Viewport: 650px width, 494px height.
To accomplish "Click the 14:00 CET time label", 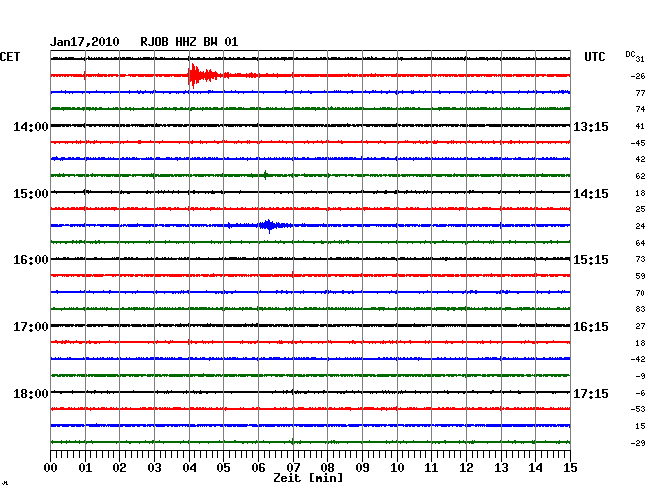I will [31, 127].
